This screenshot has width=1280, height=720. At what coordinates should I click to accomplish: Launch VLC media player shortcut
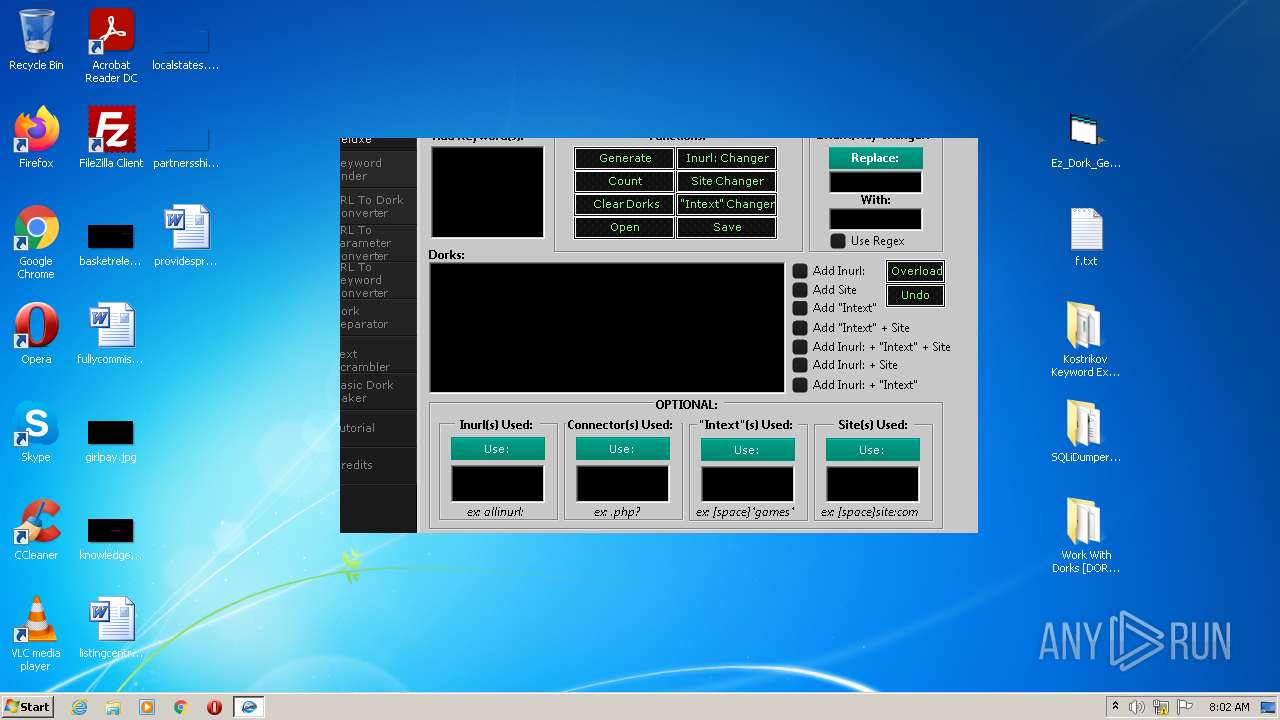36,635
